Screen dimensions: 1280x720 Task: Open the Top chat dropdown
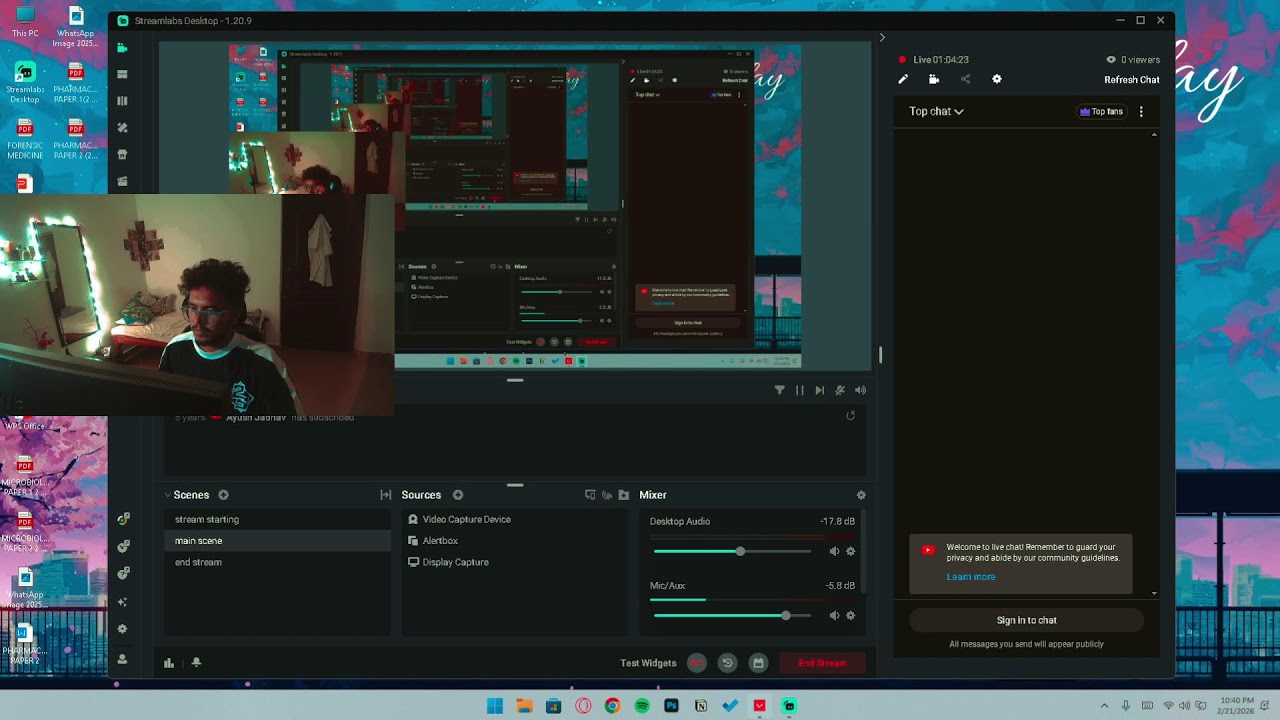[936, 111]
